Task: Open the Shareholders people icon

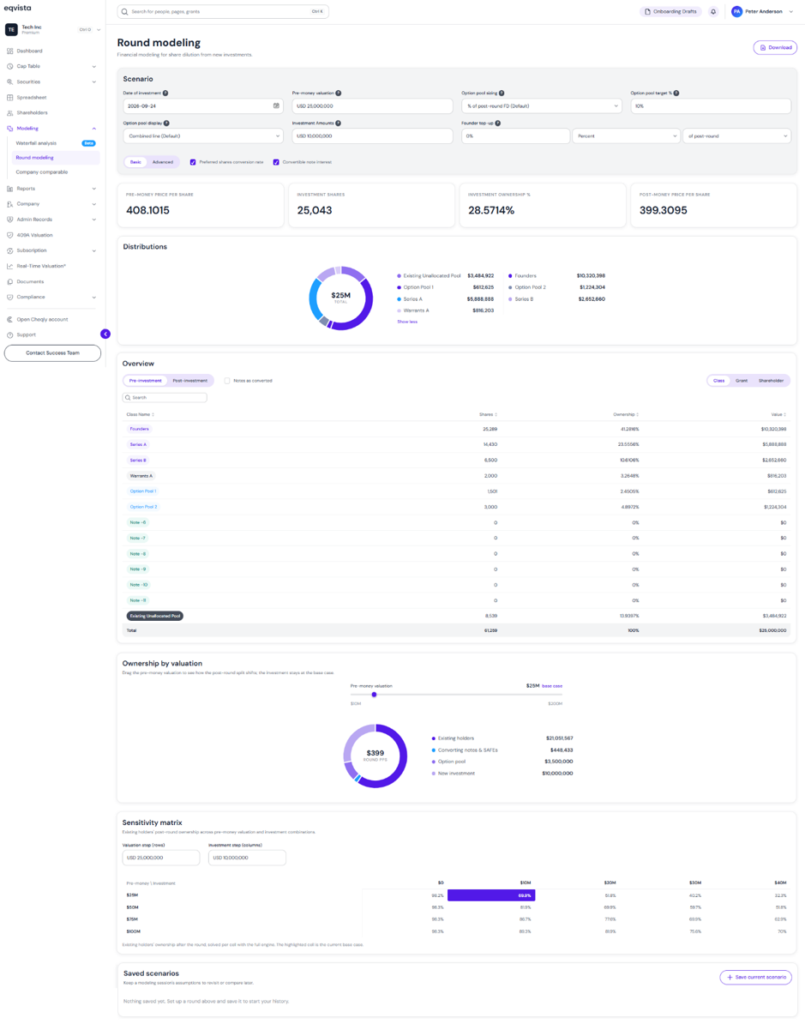Action: click(10, 113)
